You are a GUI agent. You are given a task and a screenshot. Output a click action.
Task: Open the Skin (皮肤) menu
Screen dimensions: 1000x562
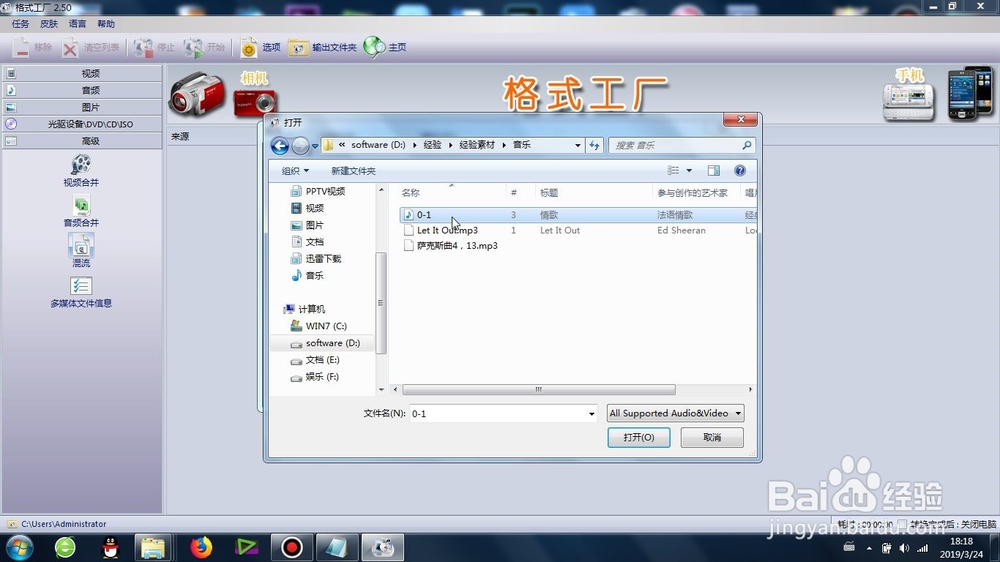(49, 24)
